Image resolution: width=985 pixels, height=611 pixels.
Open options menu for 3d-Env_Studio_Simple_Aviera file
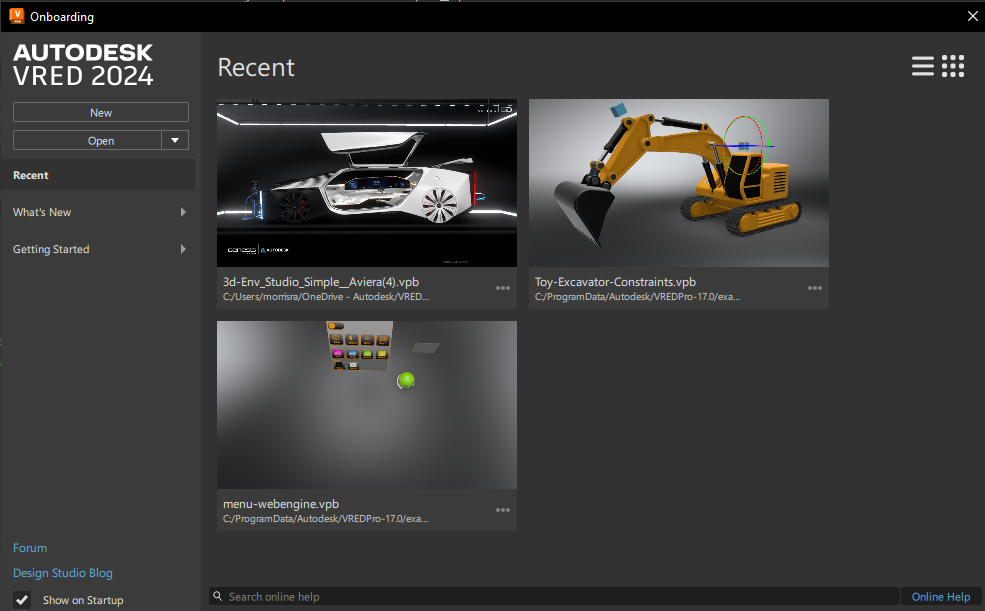[503, 288]
